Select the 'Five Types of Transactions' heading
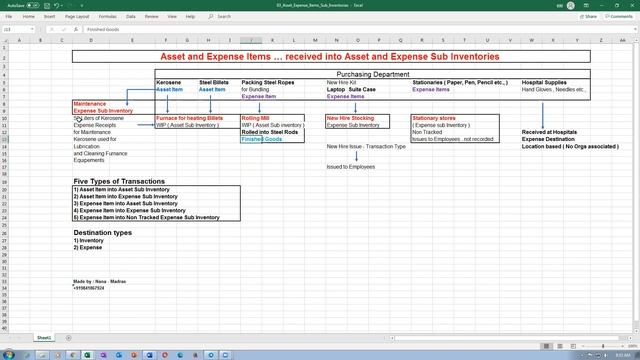The image size is (640, 360). point(119,181)
